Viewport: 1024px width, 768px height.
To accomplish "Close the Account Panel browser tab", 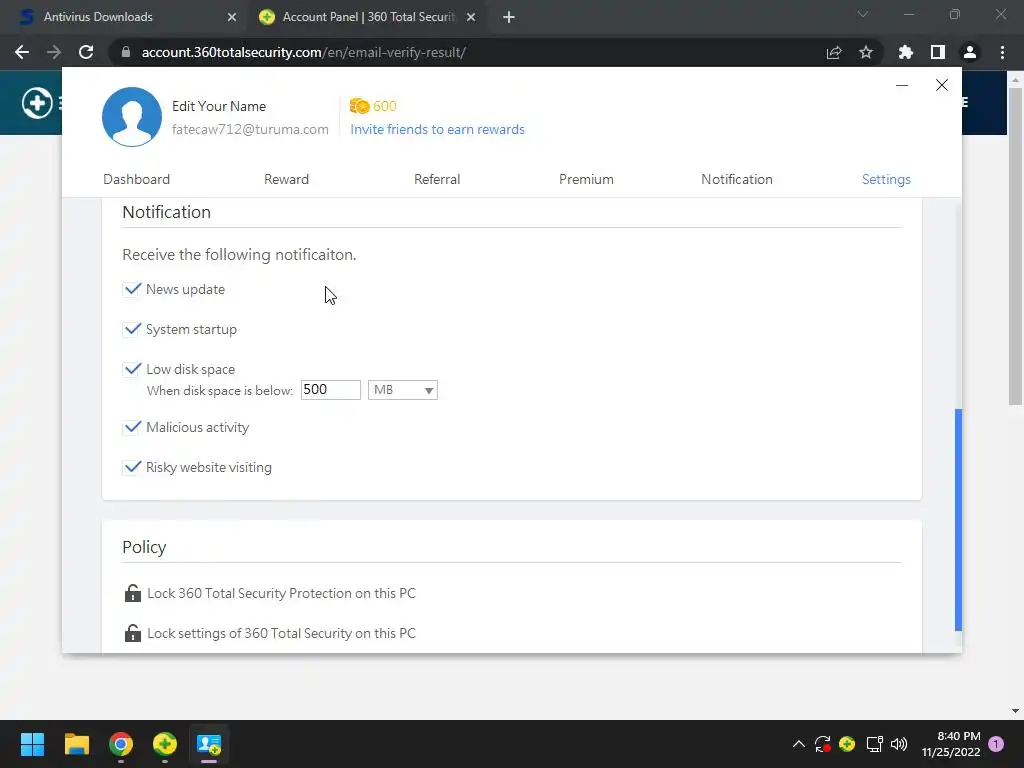I will pos(471,17).
